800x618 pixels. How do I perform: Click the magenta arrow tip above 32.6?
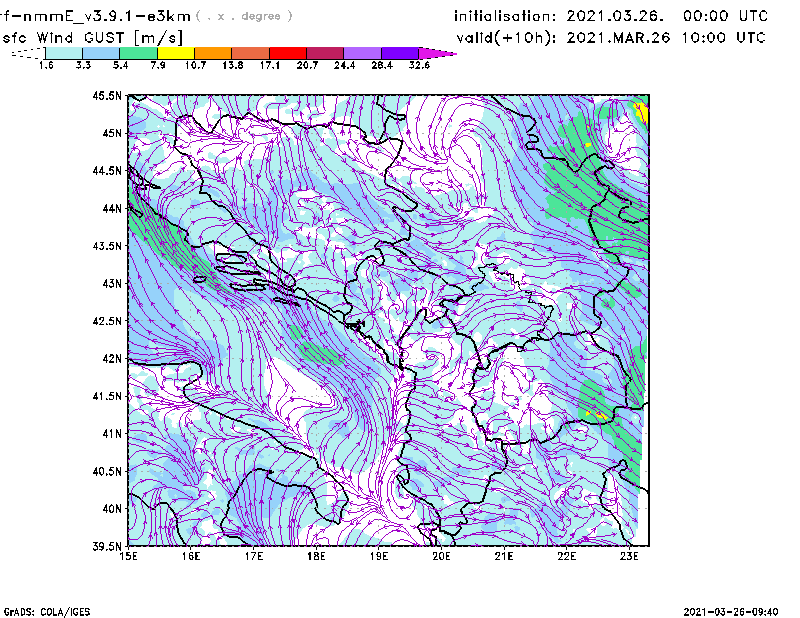point(437,53)
